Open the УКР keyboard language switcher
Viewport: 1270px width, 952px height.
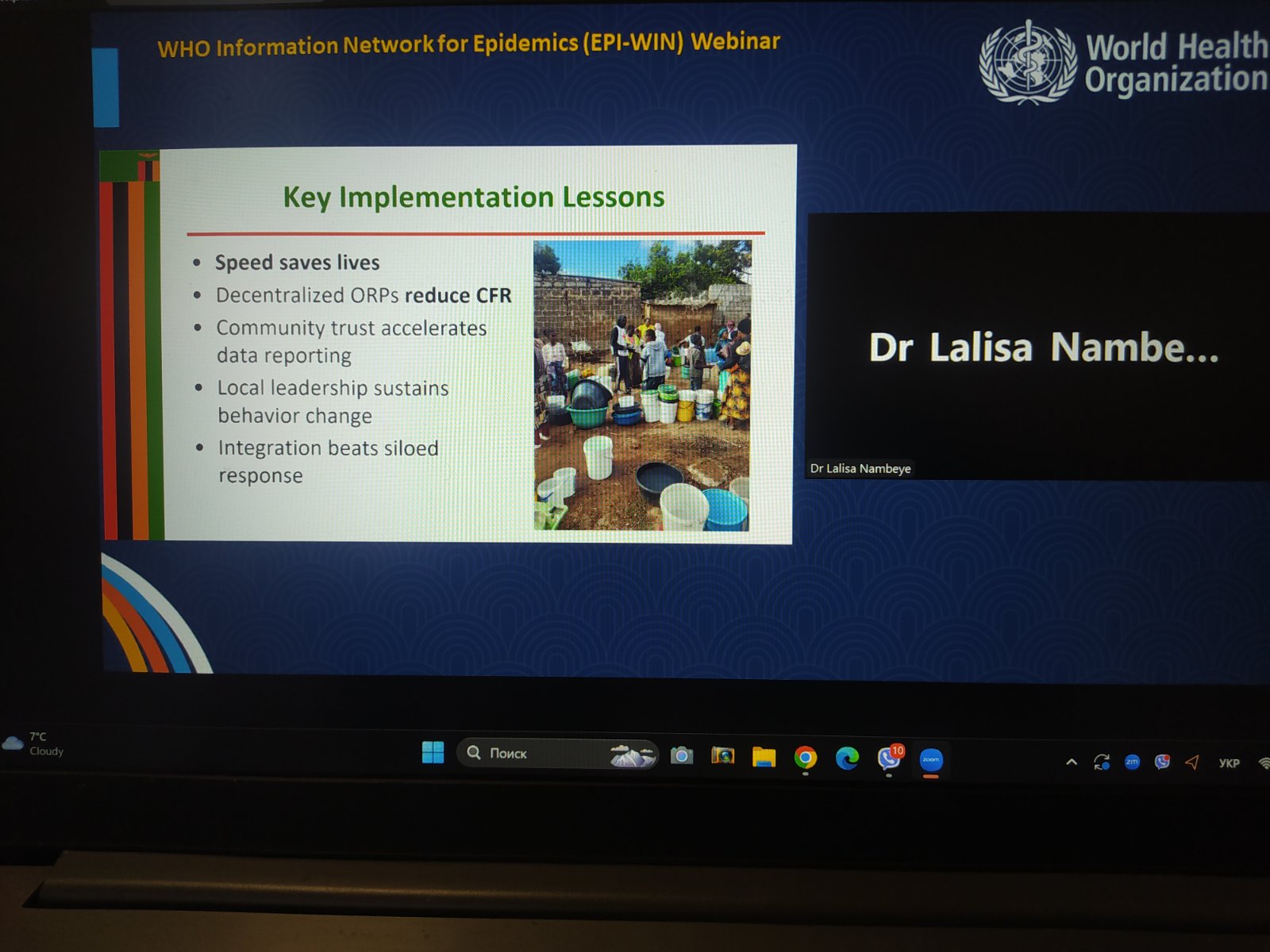pos(1229,763)
